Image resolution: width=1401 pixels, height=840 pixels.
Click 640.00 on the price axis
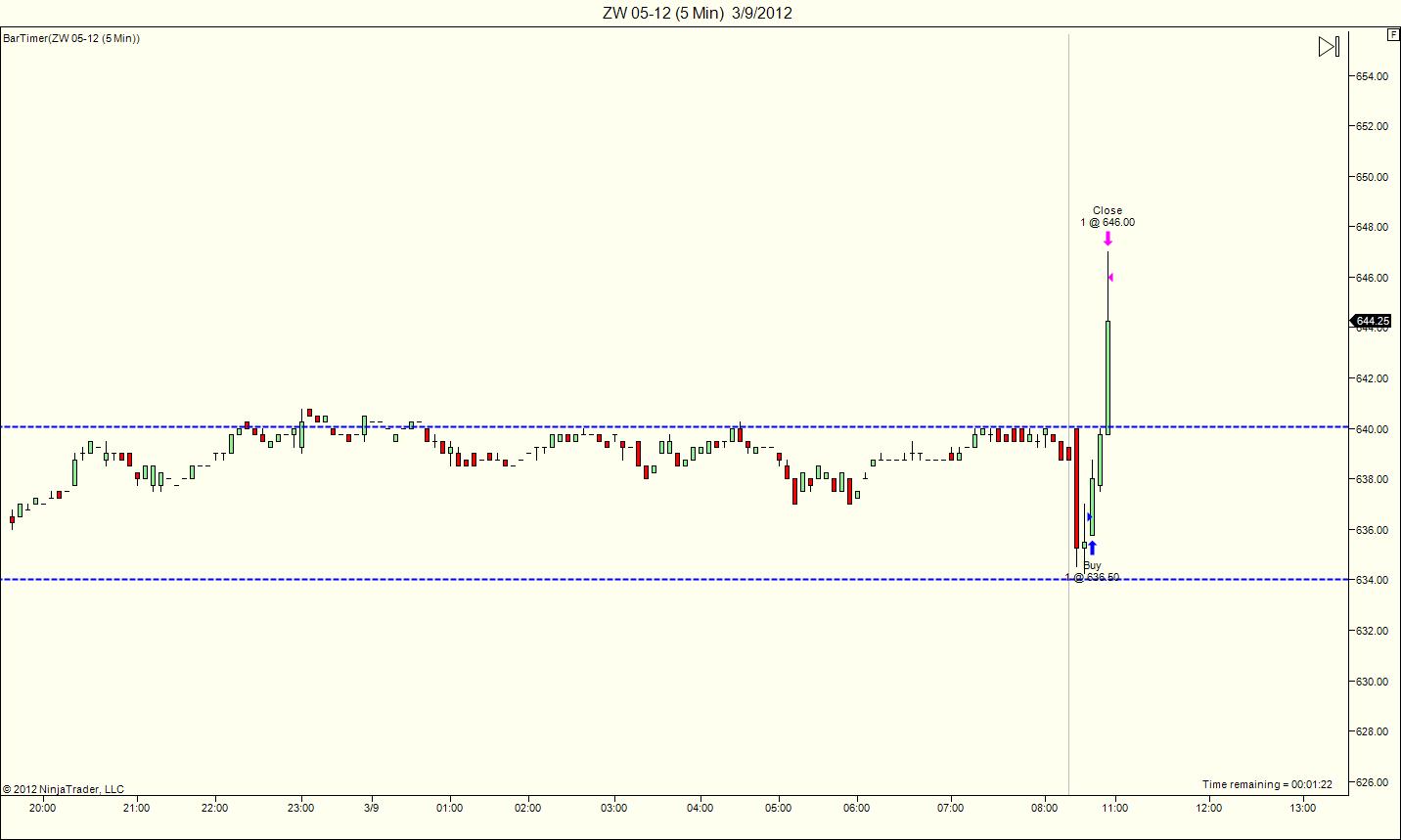(1372, 429)
